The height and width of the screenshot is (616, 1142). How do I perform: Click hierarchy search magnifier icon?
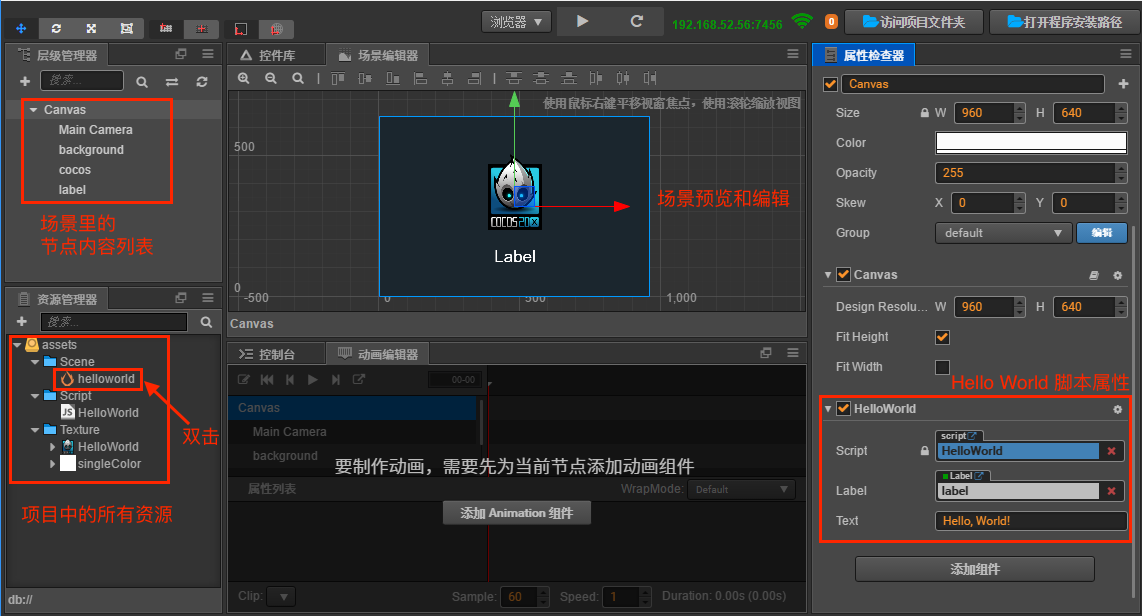[x=142, y=82]
